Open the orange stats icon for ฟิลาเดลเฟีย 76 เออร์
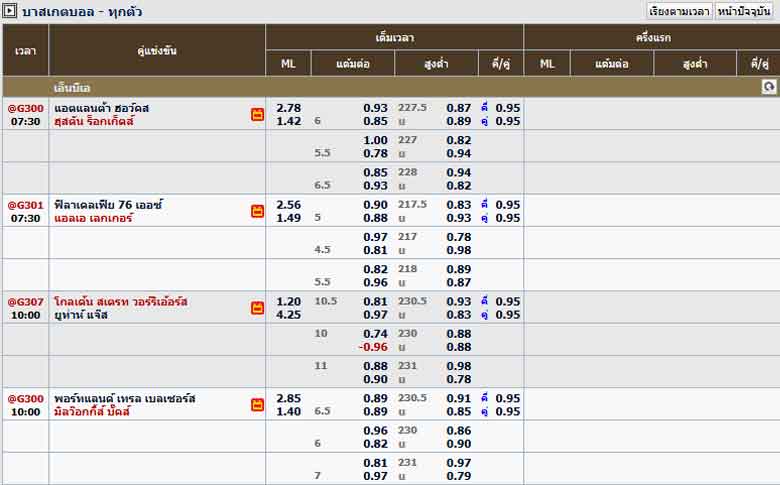This screenshot has height=485, width=780. (x=257, y=211)
